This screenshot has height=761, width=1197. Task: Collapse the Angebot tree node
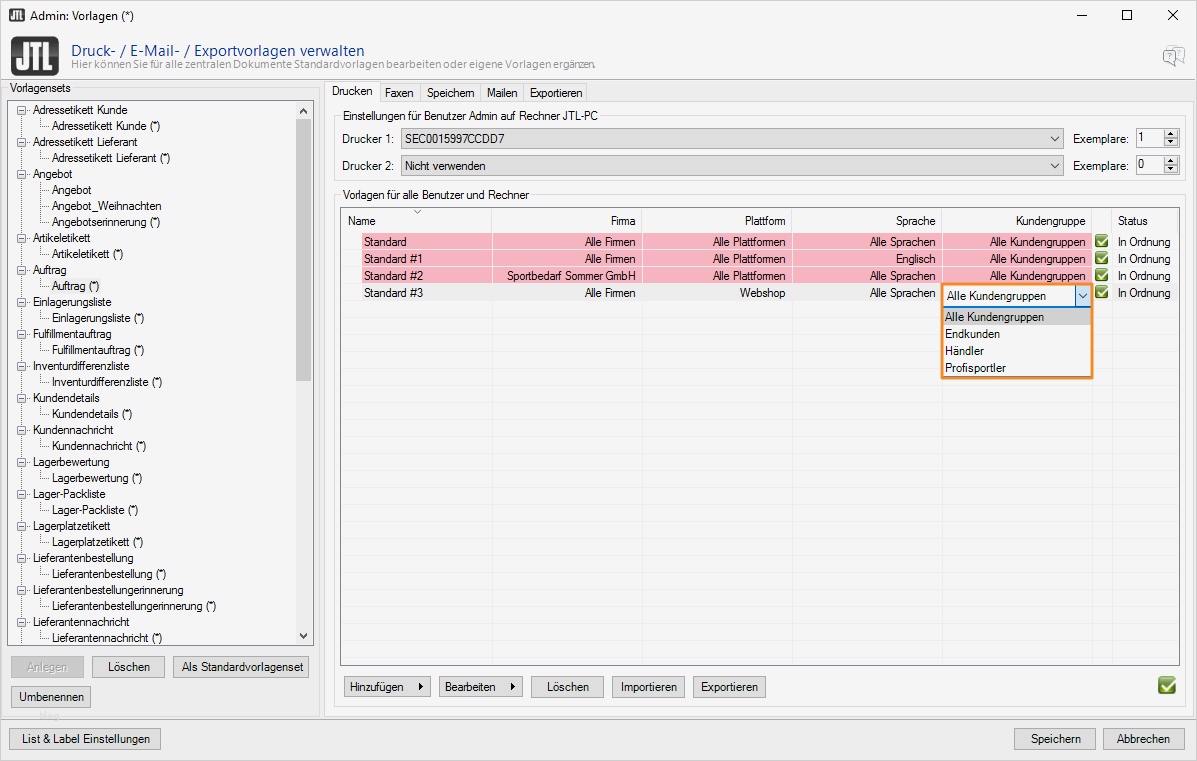tap(22, 174)
